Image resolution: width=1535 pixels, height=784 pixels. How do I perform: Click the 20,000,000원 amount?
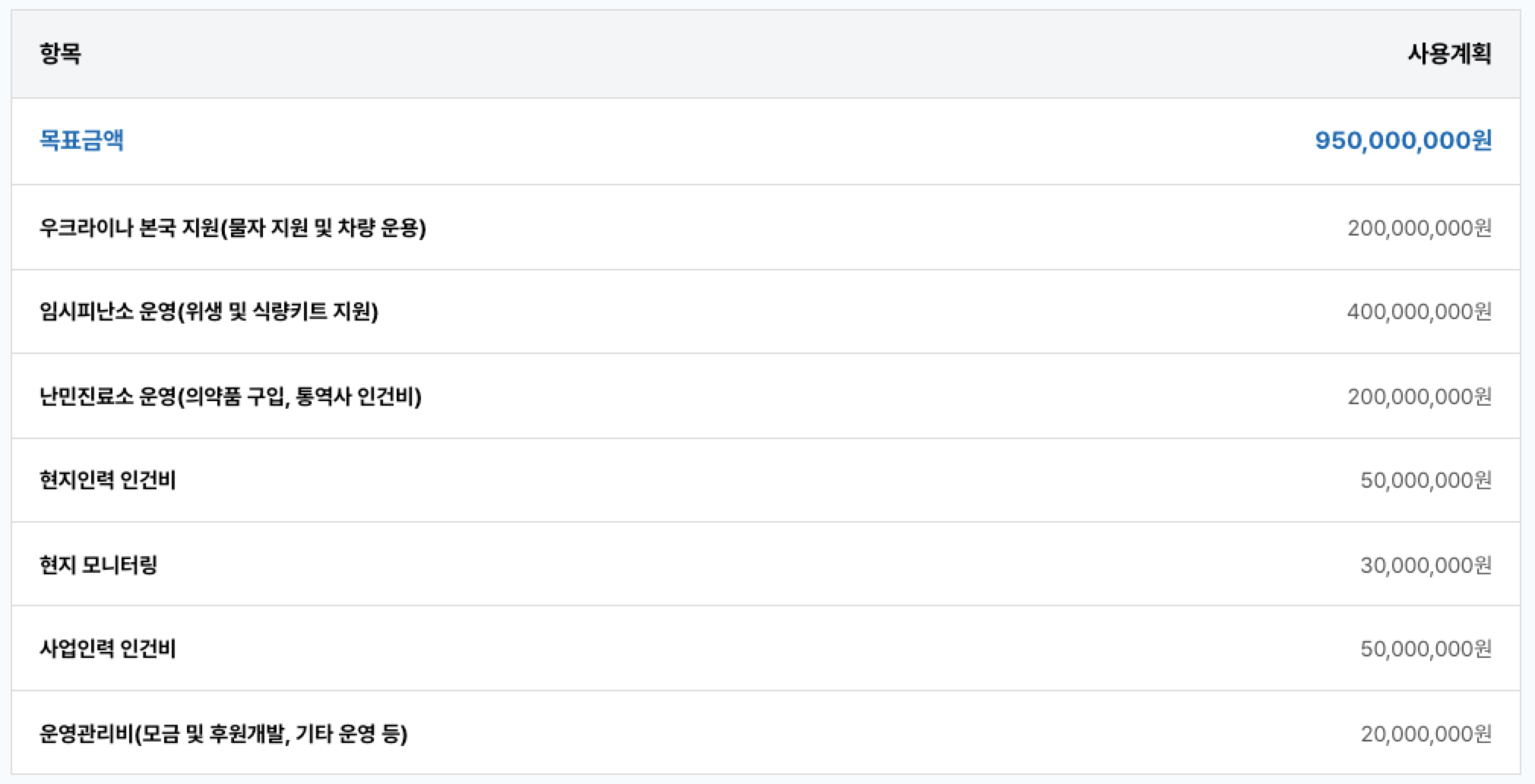(1426, 734)
